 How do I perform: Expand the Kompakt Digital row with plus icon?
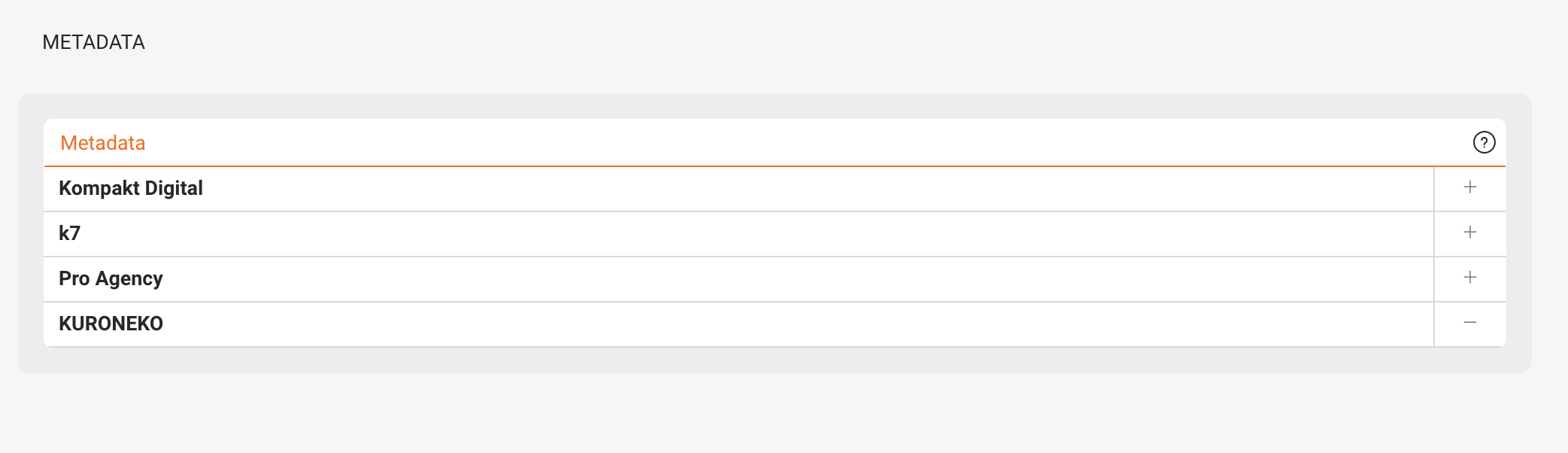point(1469,187)
